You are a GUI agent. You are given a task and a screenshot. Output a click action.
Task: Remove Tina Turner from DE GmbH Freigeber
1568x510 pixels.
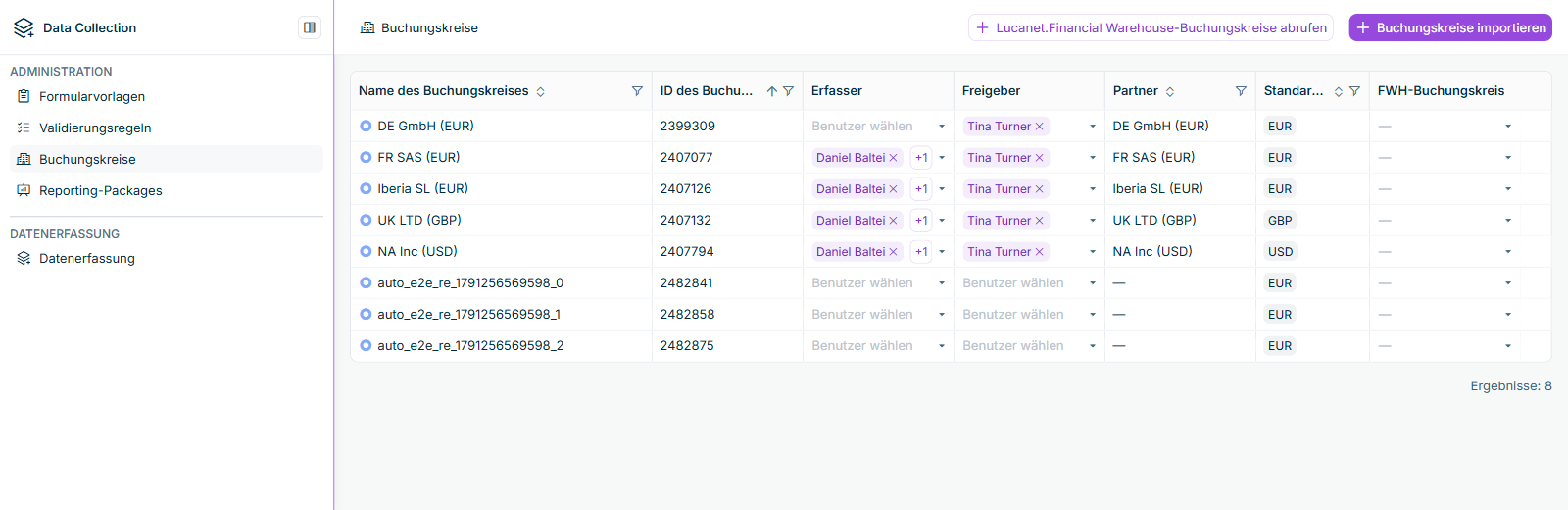tap(1040, 127)
